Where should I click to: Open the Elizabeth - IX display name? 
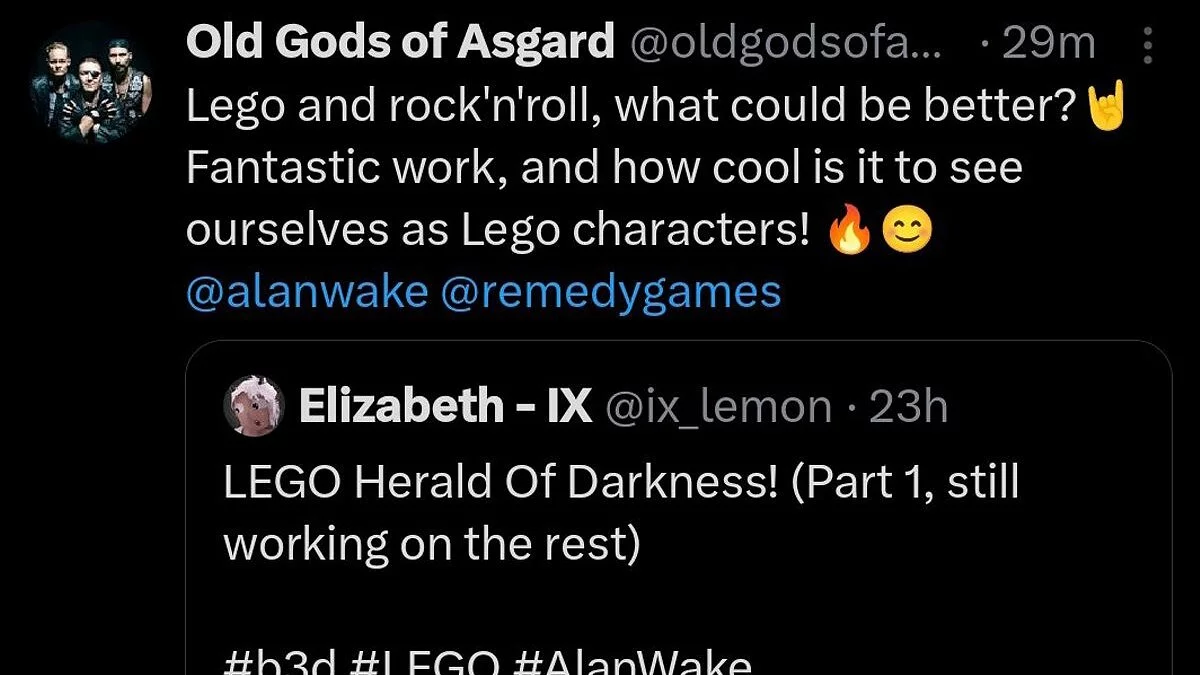445,407
